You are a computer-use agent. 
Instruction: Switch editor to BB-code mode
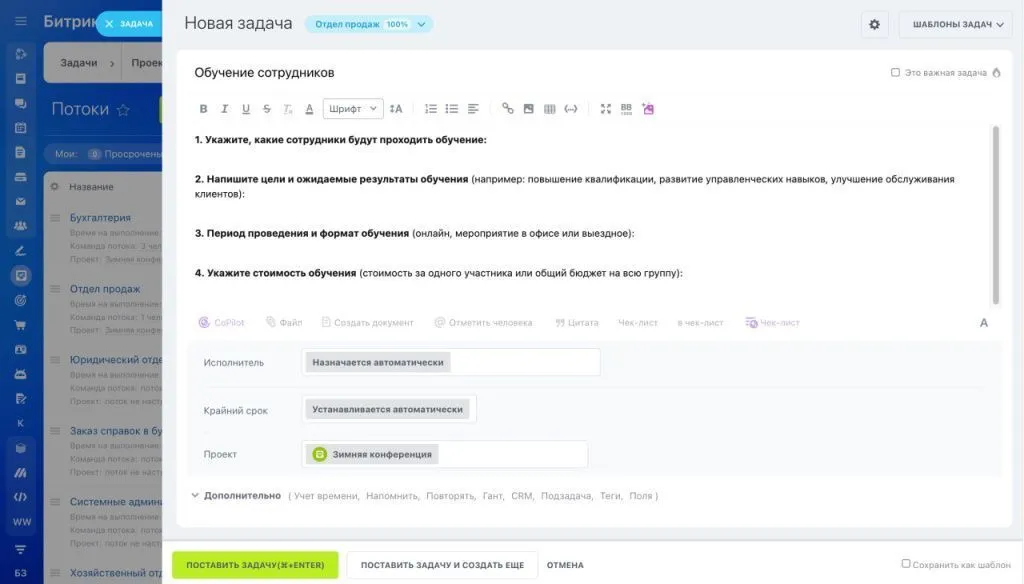point(626,109)
